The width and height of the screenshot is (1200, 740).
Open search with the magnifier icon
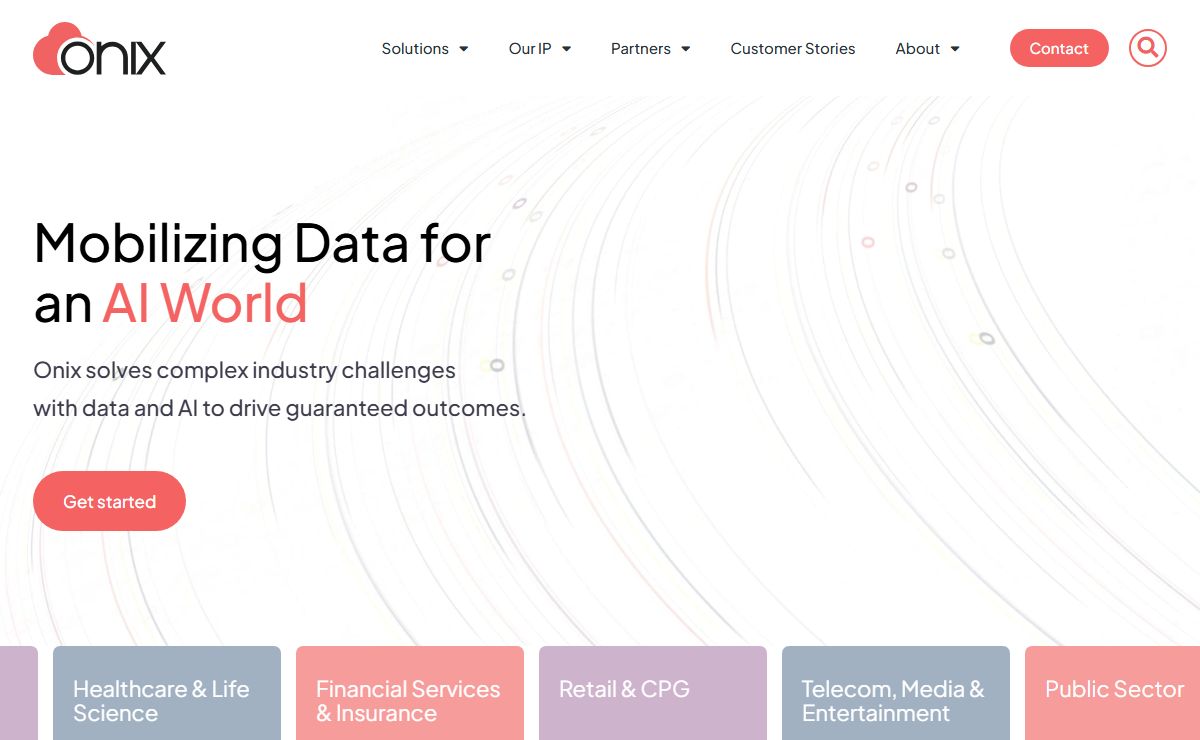(x=1148, y=48)
